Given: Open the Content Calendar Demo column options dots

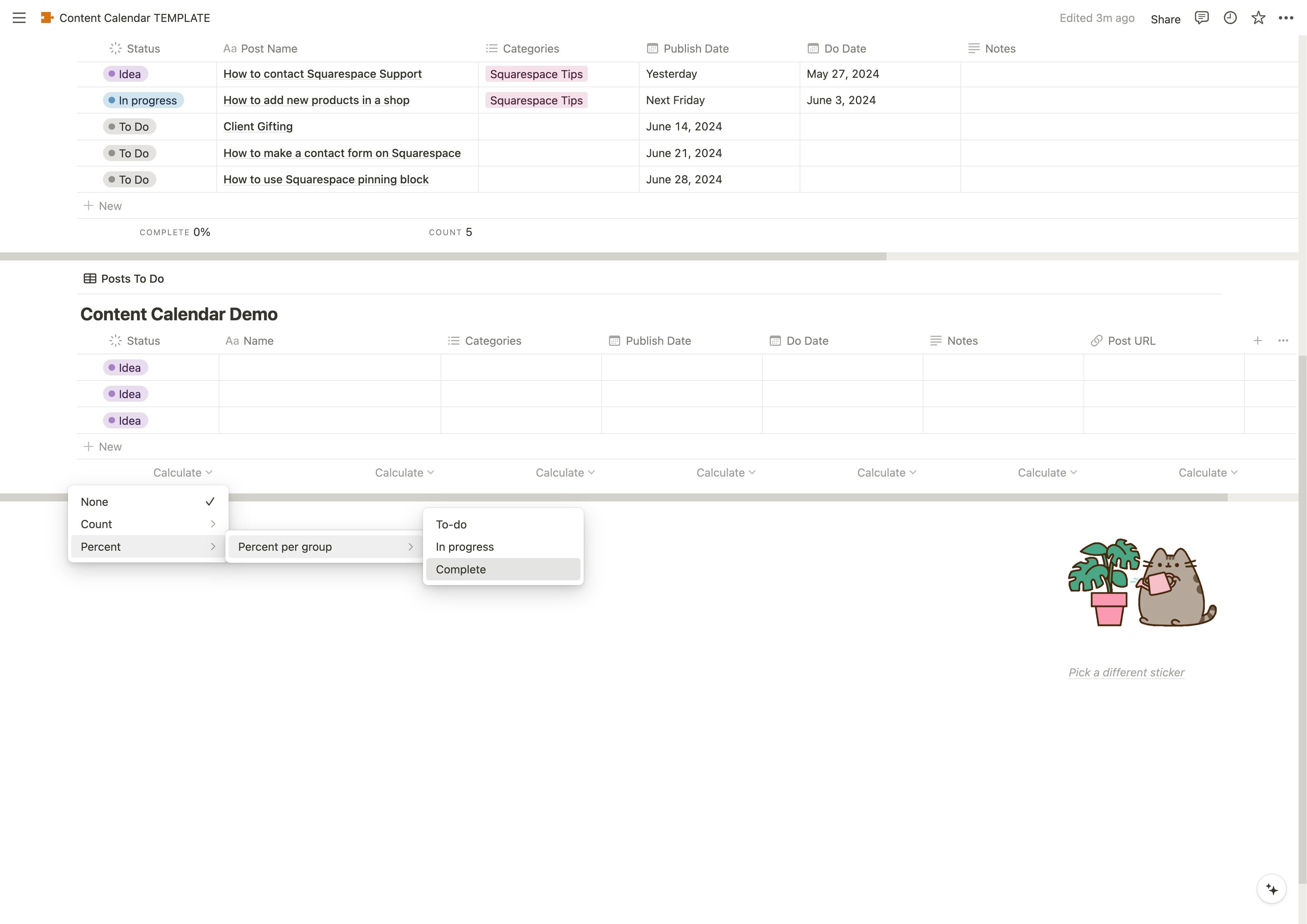Looking at the screenshot, I should (1283, 340).
